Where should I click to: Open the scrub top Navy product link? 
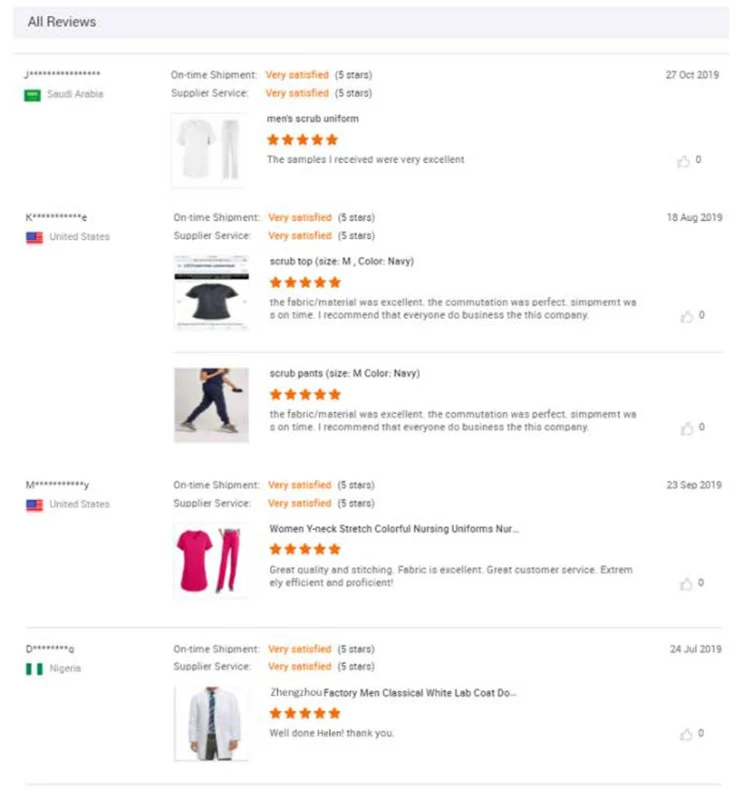(341, 262)
